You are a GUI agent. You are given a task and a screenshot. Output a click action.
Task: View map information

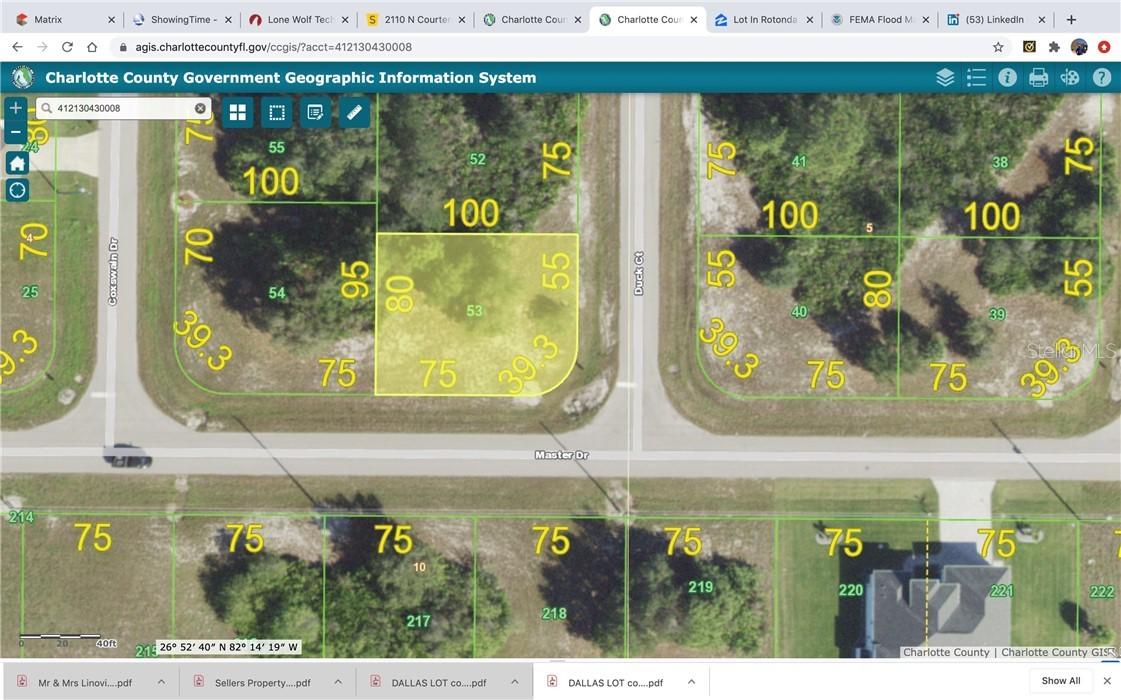pyautogui.click(x=1007, y=77)
